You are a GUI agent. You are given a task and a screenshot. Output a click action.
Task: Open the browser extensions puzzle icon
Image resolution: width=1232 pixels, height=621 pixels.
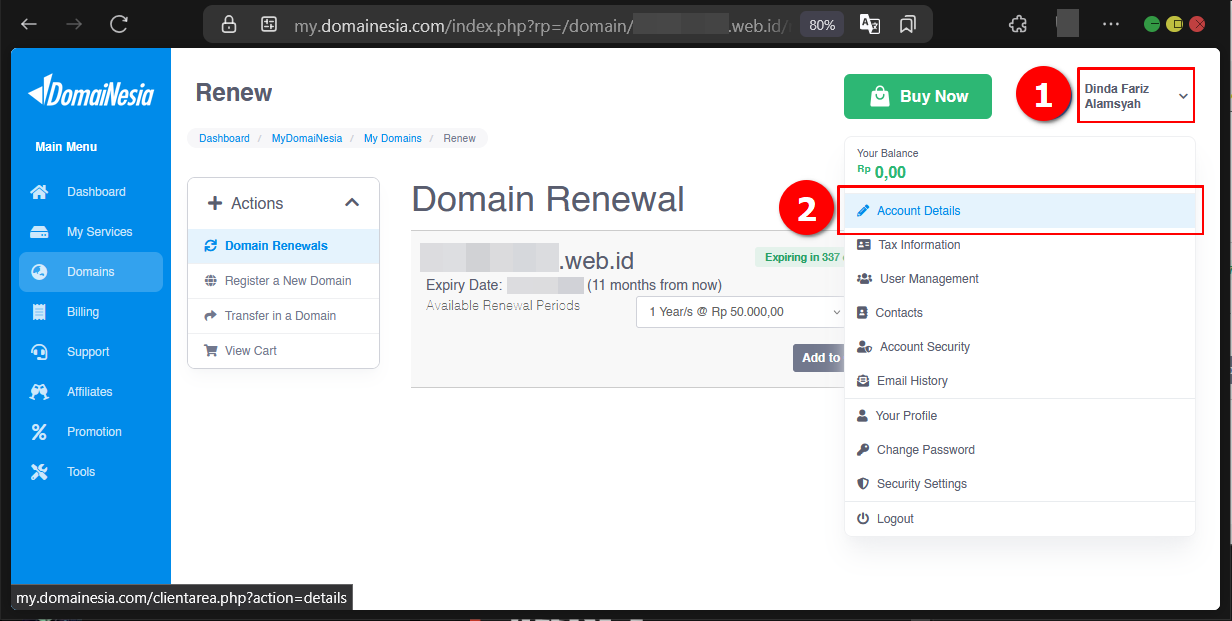coord(1018,24)
